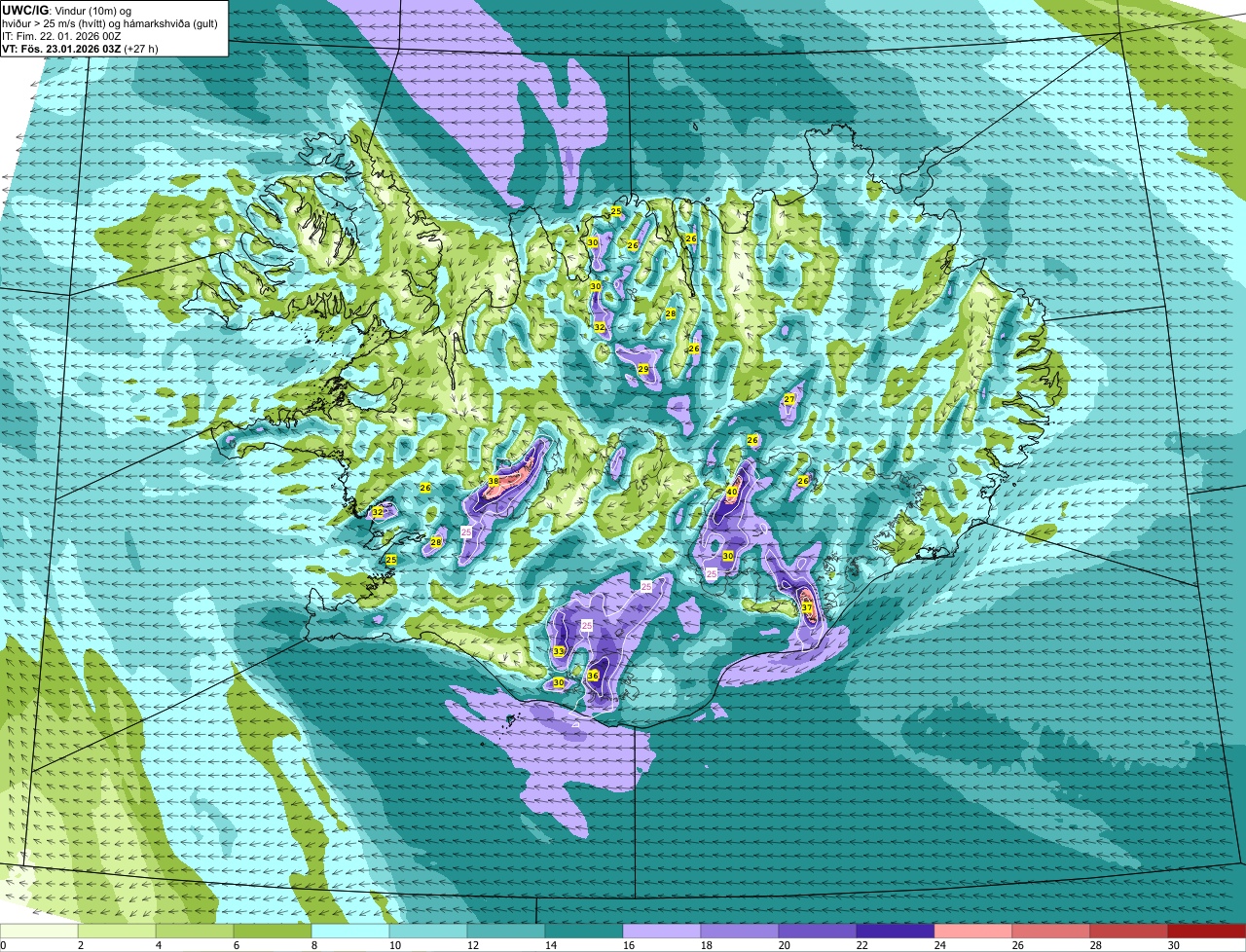Click the 28–30 m/s red legend swatch
Viewport: 1246px width, 952px height.
point(1129,931)
